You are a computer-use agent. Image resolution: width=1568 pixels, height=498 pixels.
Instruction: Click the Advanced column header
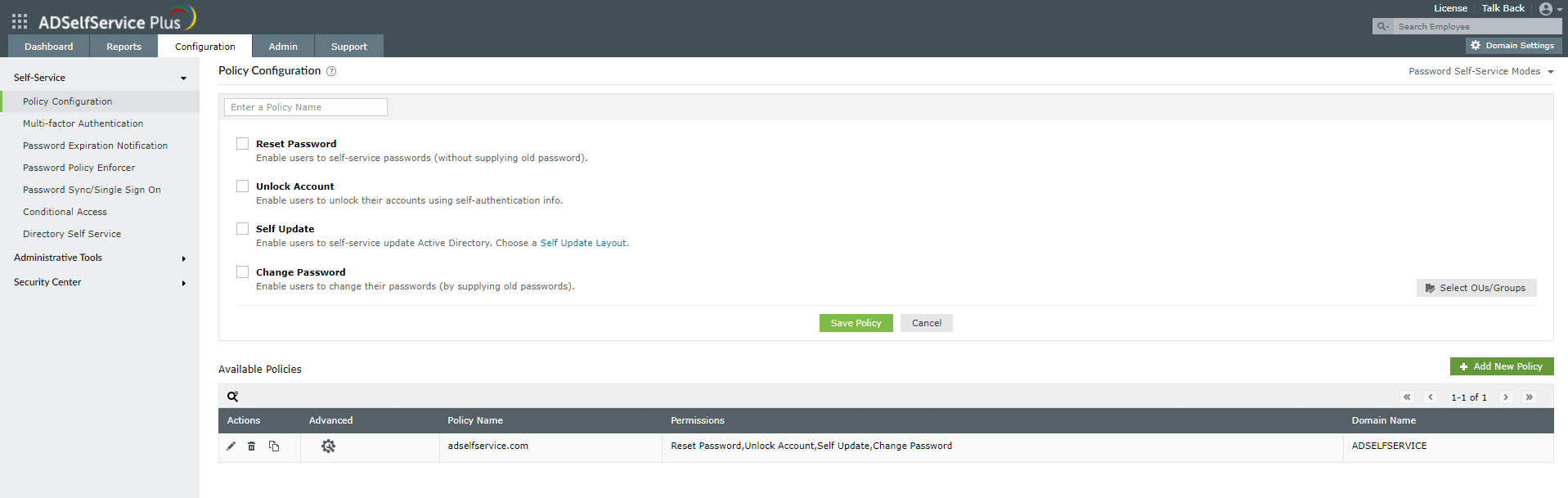(330, 420)
